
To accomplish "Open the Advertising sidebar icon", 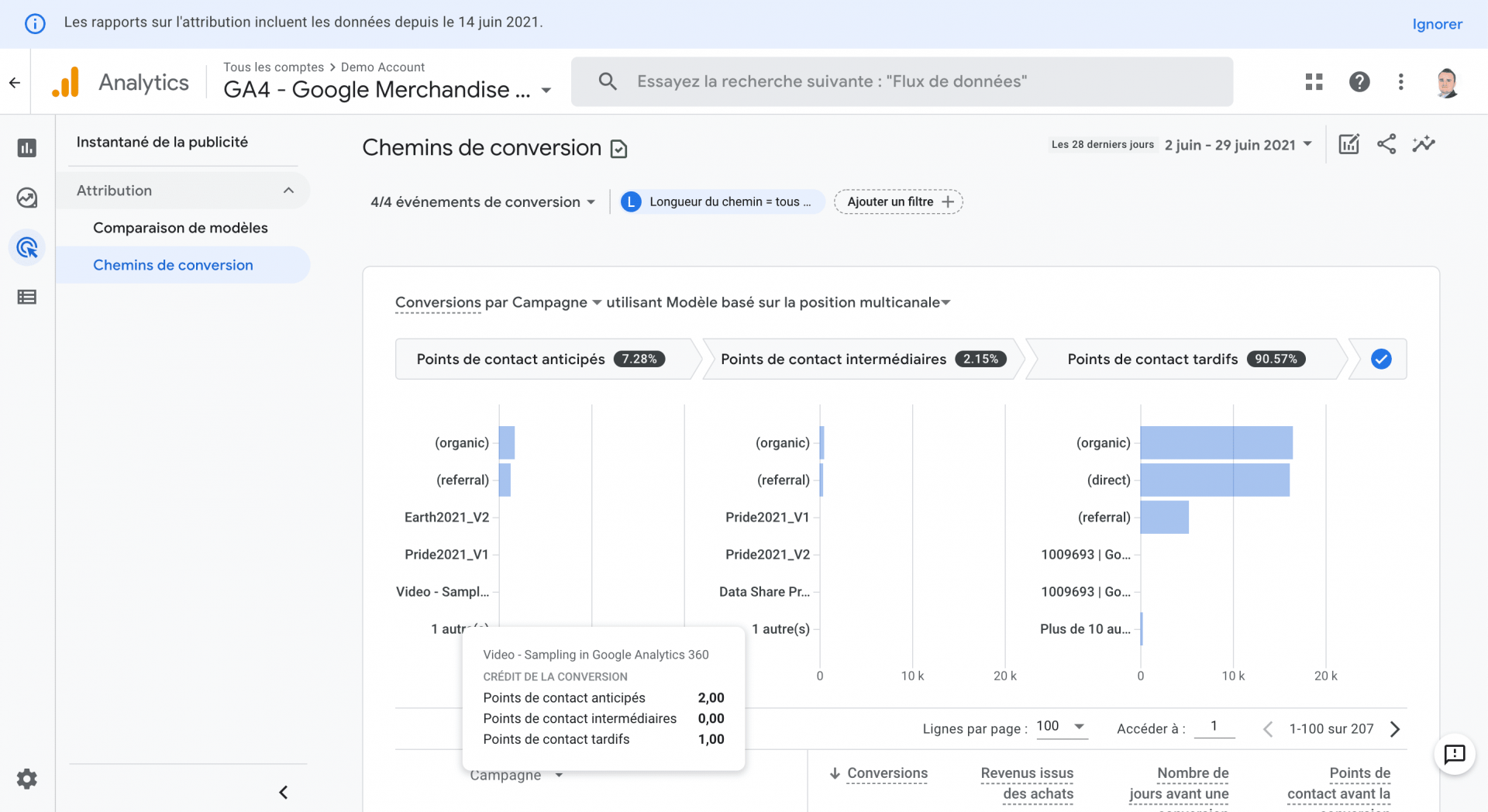I will click(x=27, y=247).
